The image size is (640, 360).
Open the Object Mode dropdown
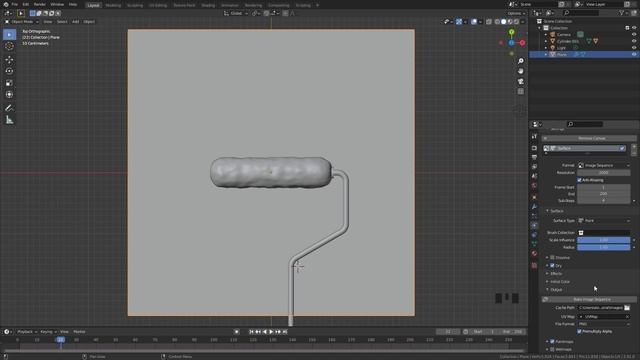click(x=22, y=22)
